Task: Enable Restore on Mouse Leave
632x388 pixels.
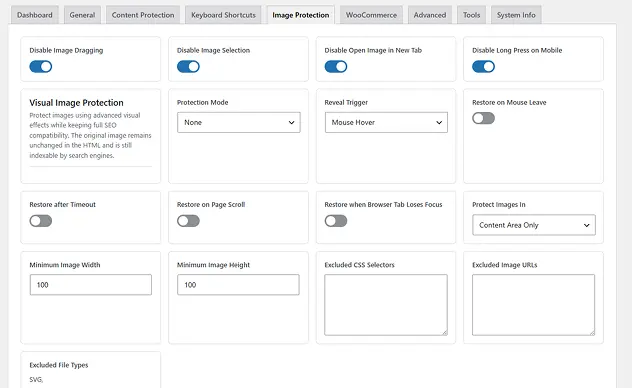Action: coord(483,118)
